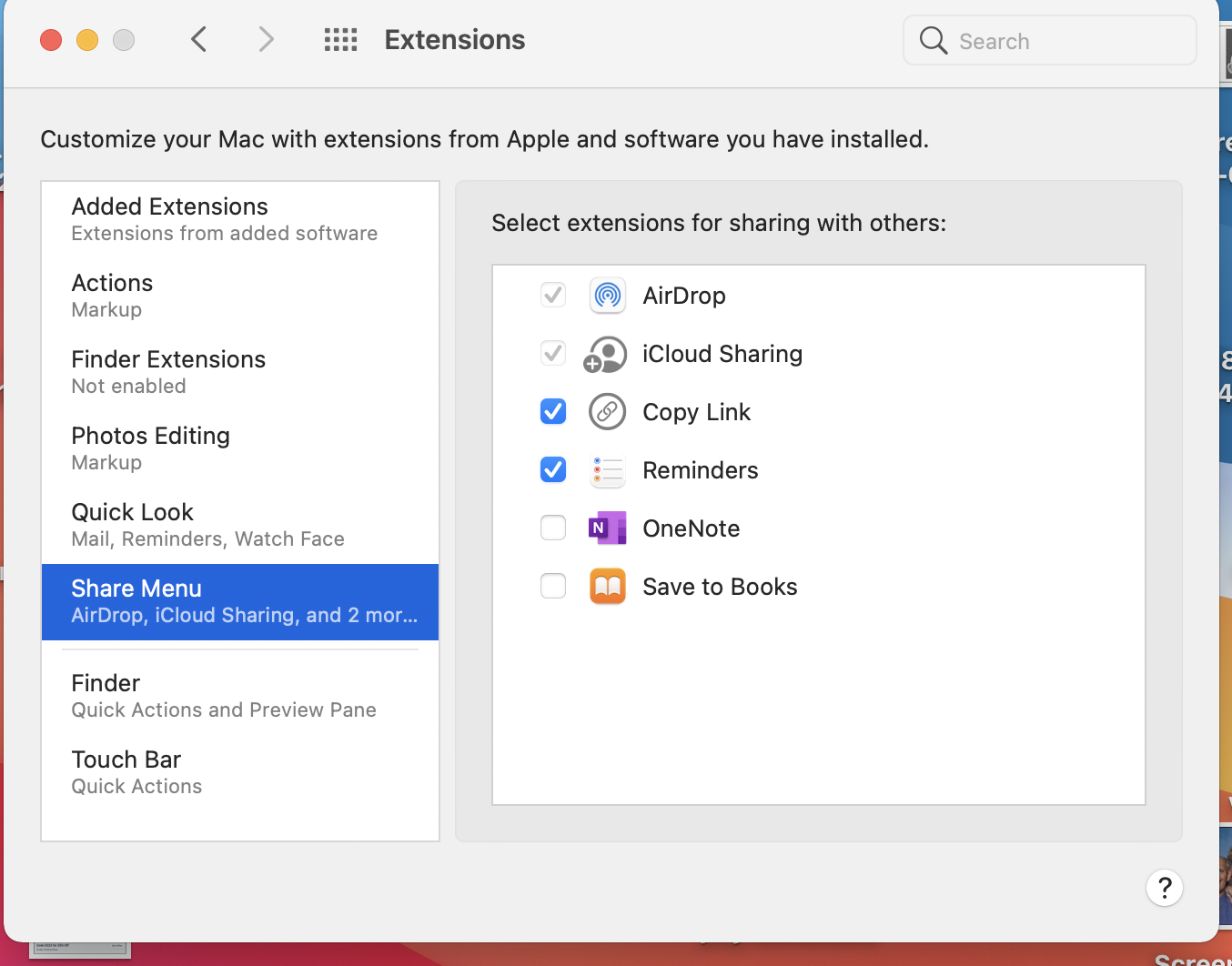1232x966 pixels.
Task: Open the Finder Quick Actions category
Action: (240, 696)
